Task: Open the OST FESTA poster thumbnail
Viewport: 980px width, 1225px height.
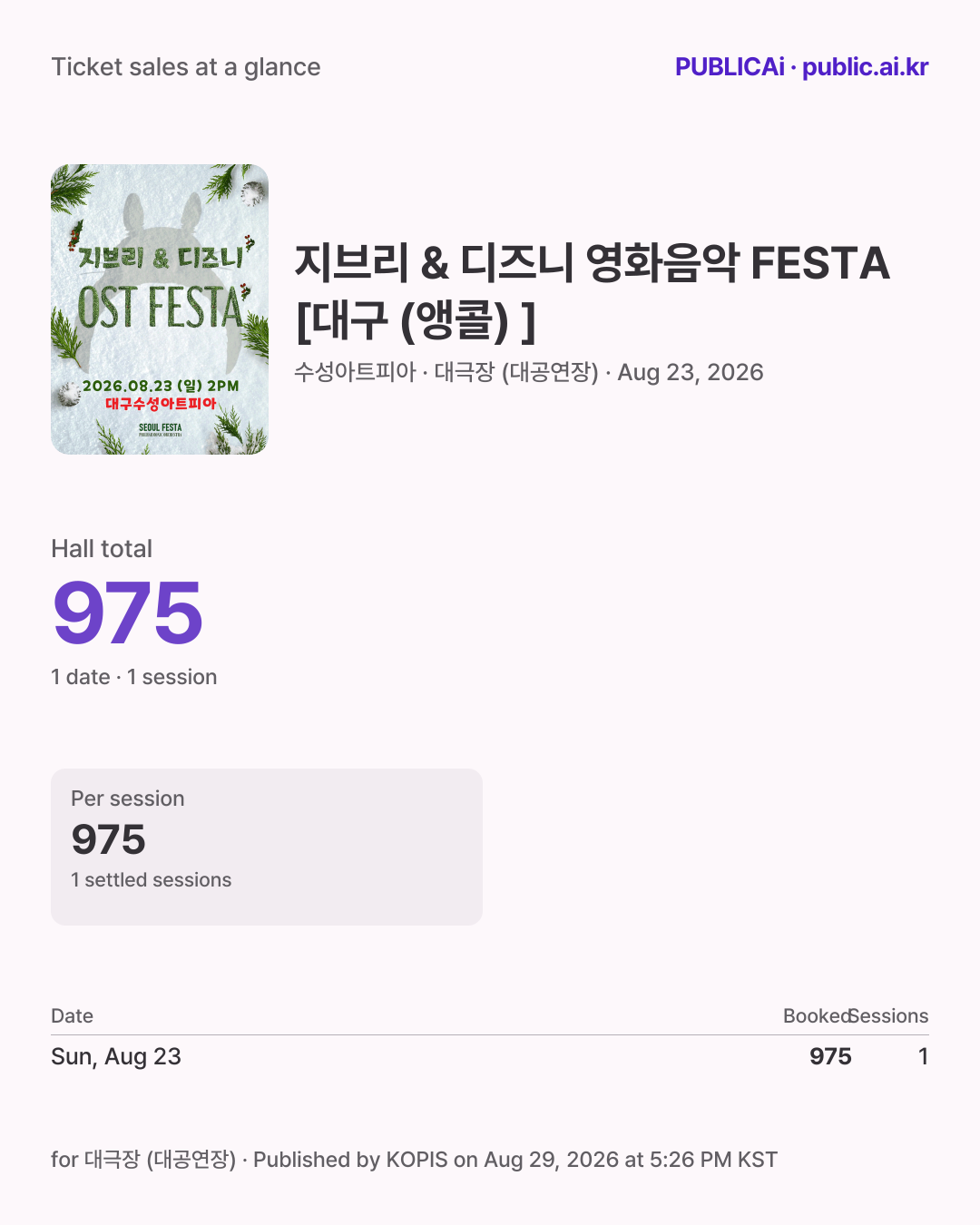Action: pos(160,309)
